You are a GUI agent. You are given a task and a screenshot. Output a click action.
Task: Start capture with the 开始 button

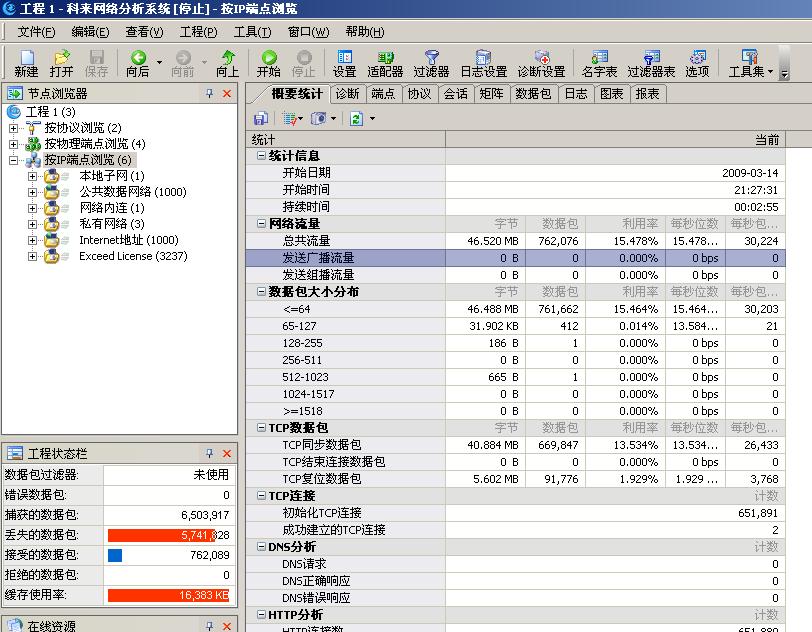coord(268,63)
